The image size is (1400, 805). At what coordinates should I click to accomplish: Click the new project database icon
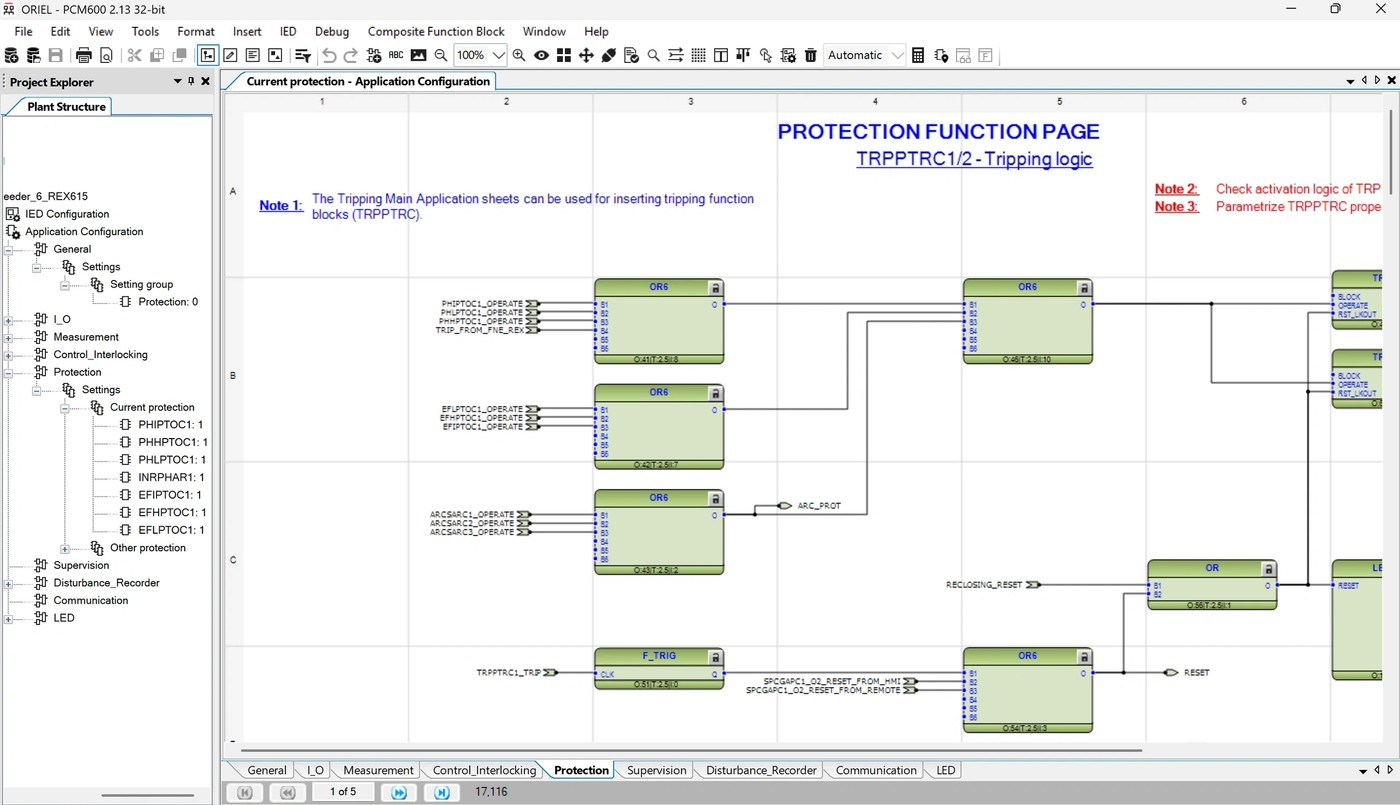pyautogui.click(x=12, y=55)
